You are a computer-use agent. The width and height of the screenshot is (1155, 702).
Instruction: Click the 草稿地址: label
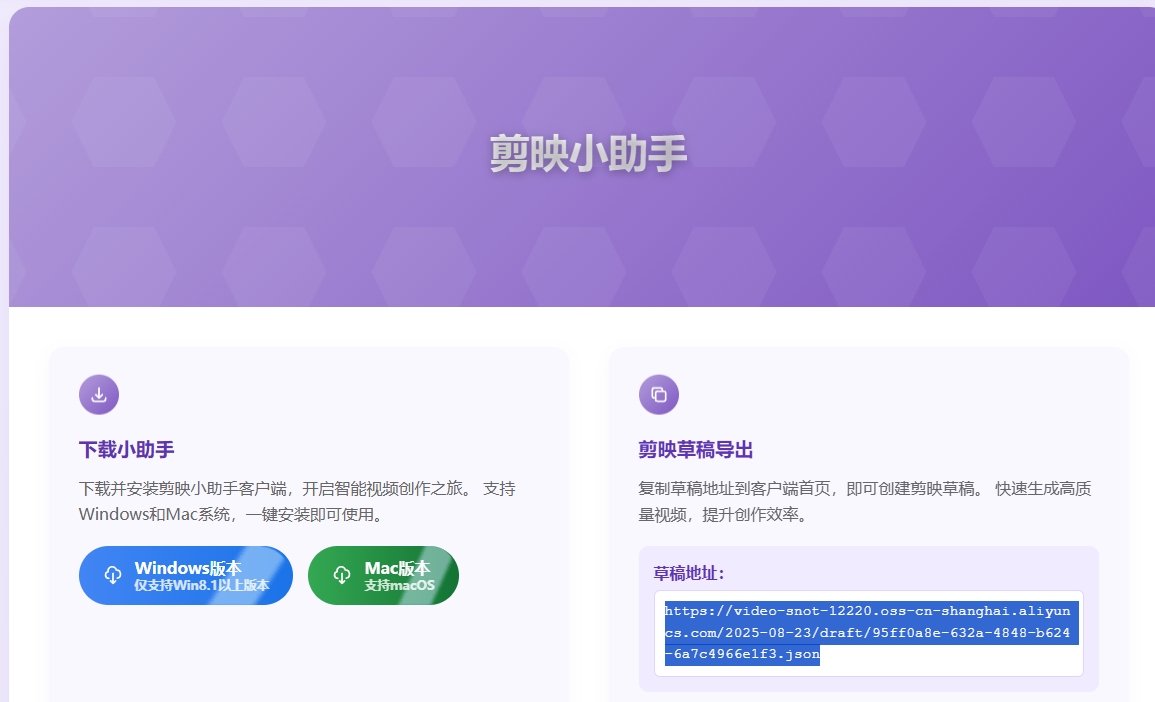[689, 573]
